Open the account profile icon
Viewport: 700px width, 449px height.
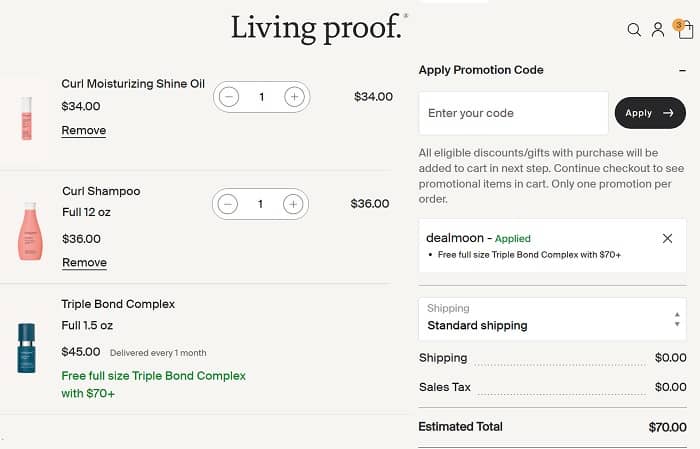tap(658, 30)
